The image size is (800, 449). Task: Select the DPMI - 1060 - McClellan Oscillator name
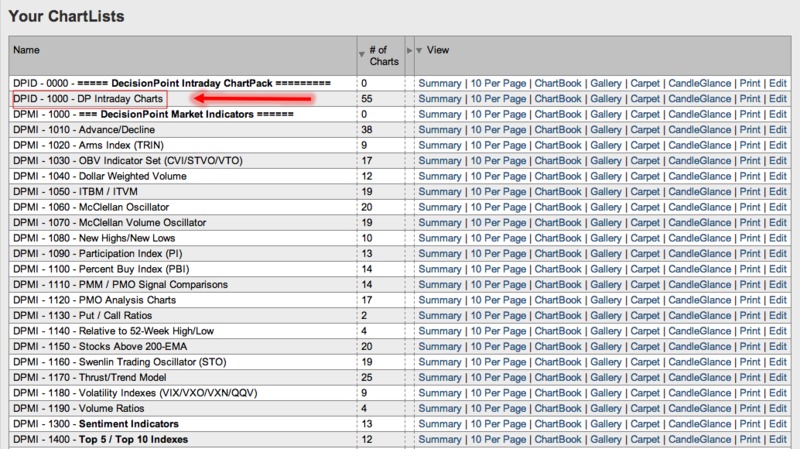click(x=91, y=207)
